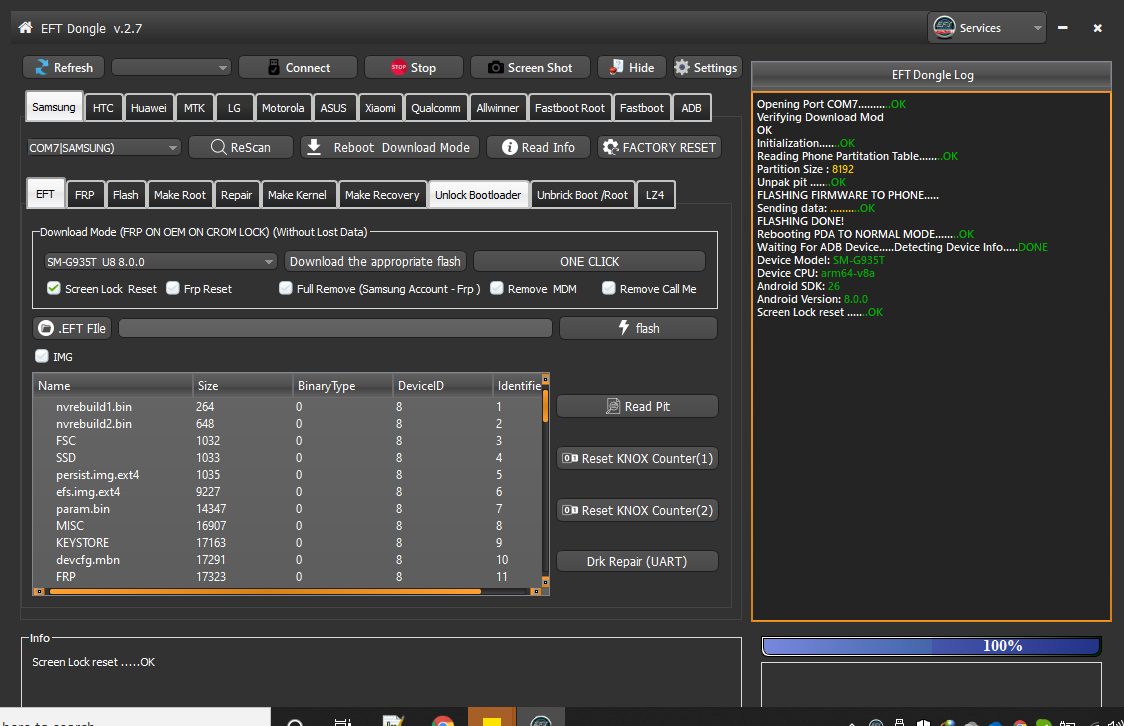The width and height of the screenshot is (1124, 726).
Task: Tick the IMG checkbox
Action: pyautogui.click(x=42, y=356)
